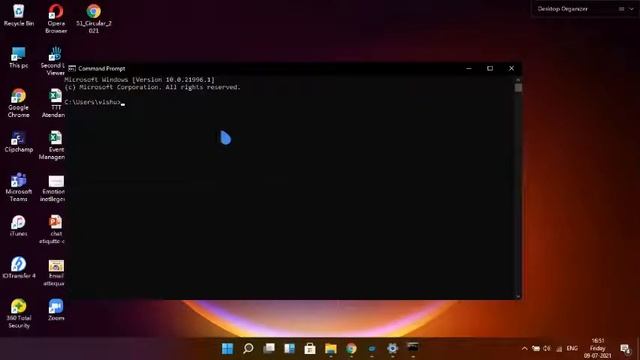Open File Explorer from the taskbar
This screenshot has width=640, height=360.
click(x=331, y=349)
